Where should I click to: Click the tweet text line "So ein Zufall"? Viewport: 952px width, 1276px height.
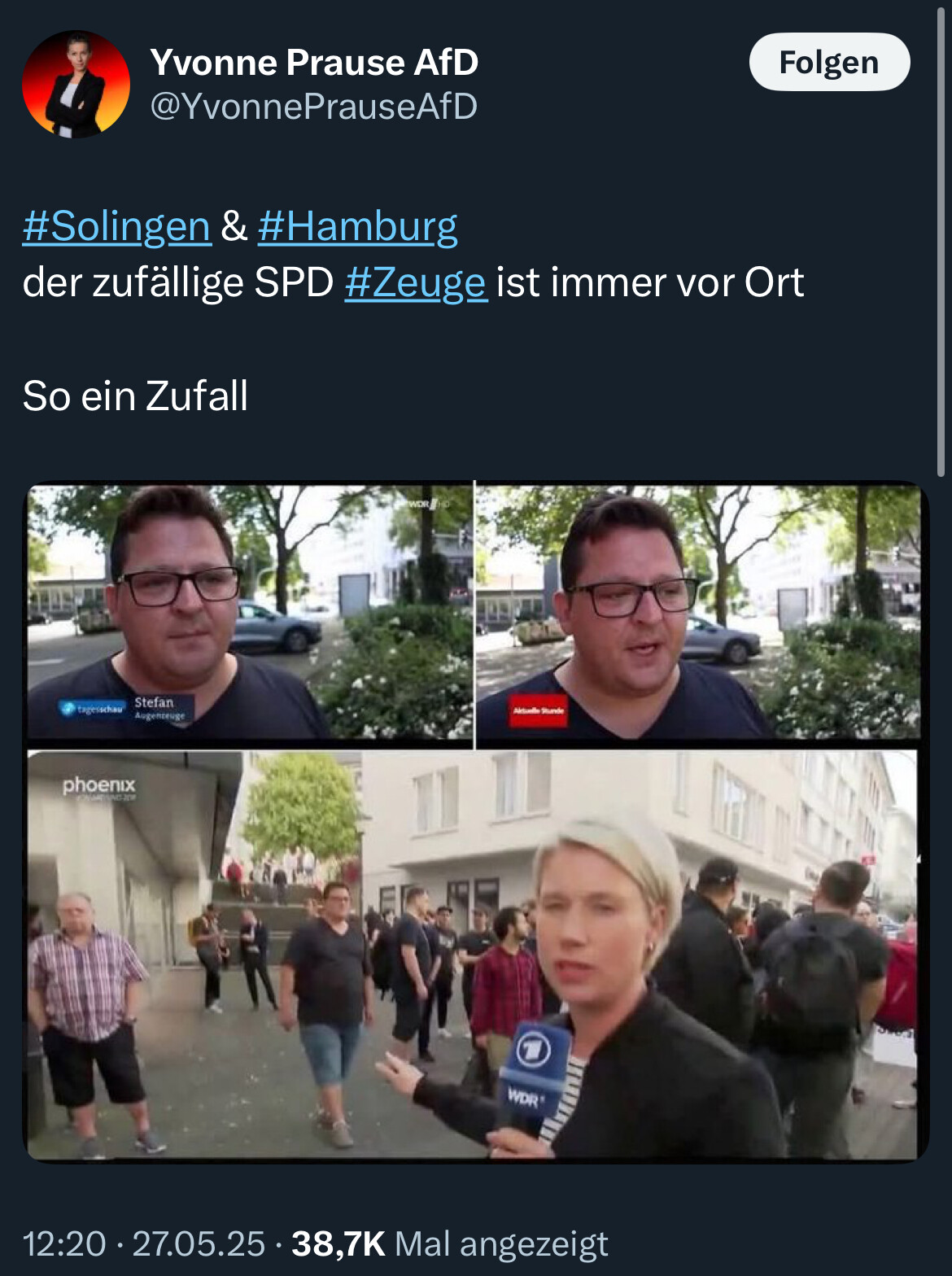tap(135, 396)
